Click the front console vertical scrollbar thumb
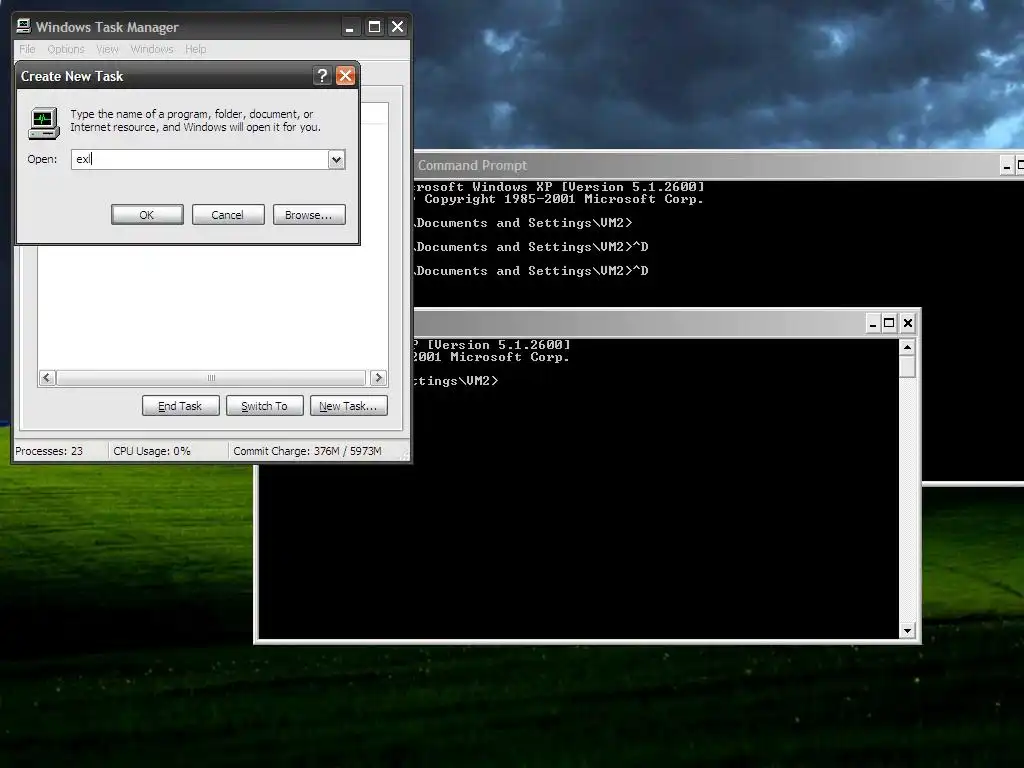Screen dimensions: 1024x768 (907, 366)
